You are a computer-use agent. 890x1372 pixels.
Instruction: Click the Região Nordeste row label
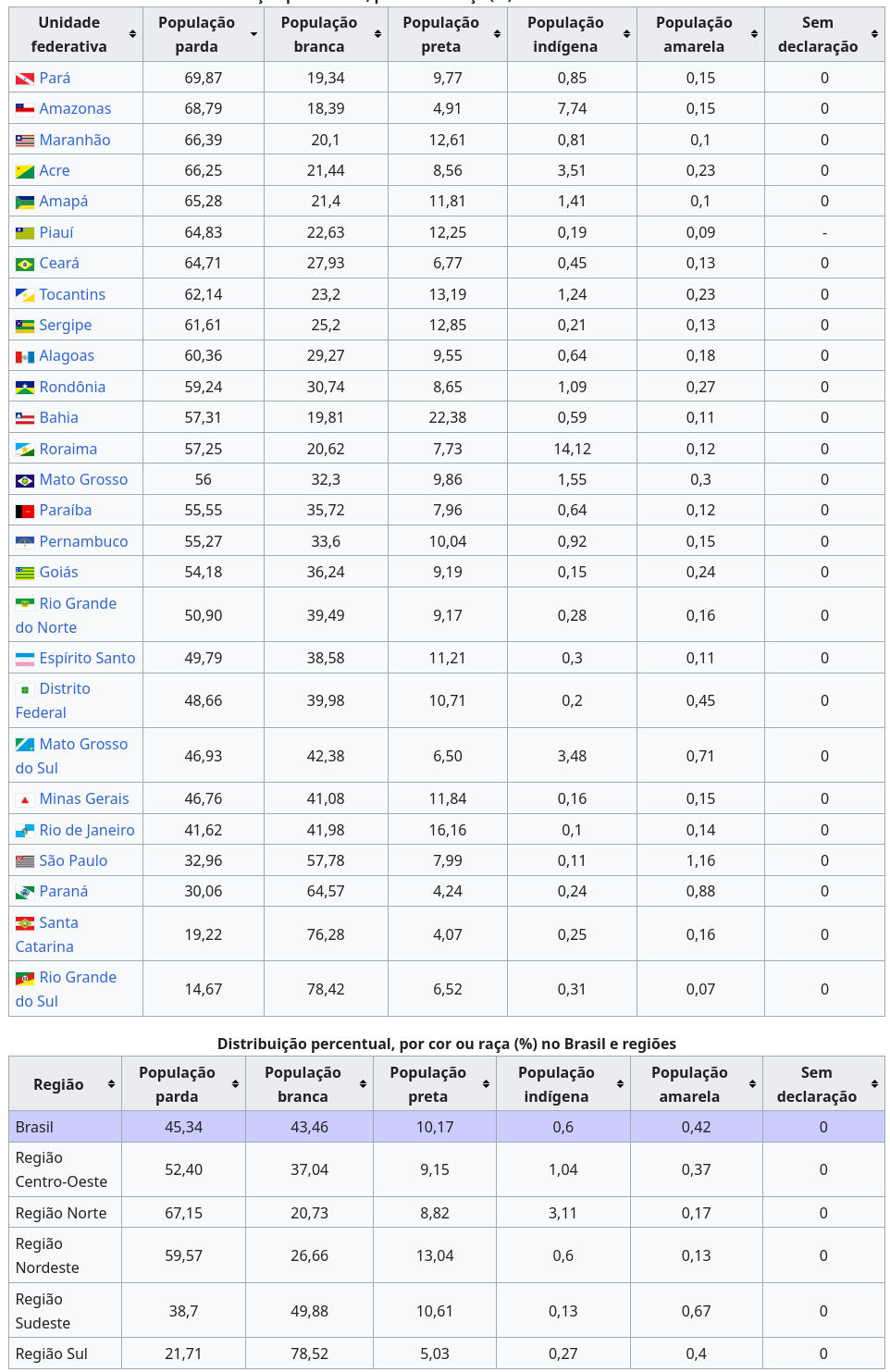tap(47, 1256)
